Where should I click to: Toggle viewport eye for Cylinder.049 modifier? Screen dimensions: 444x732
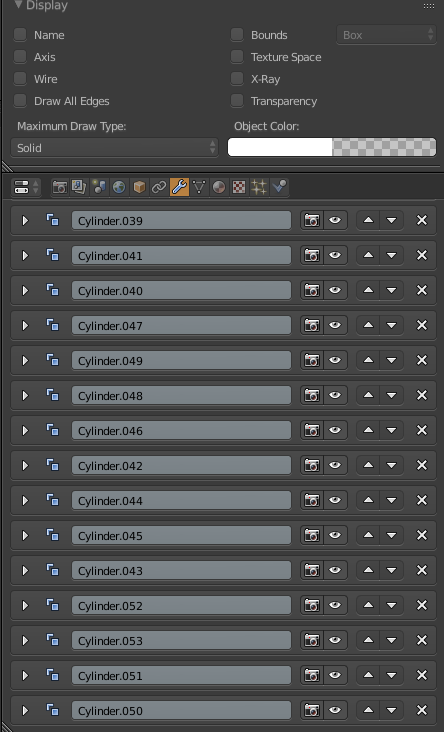click(x=335, y=360)
